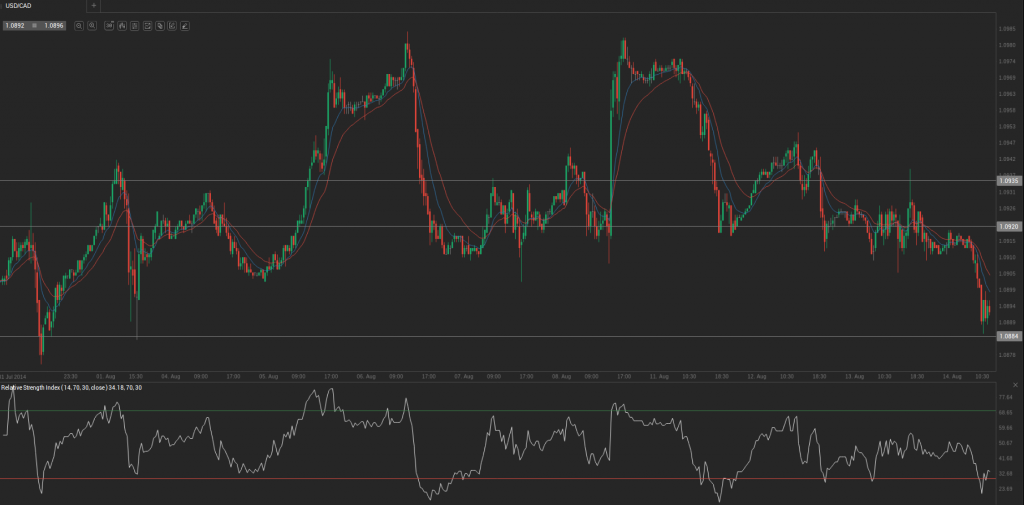Click the 11. Aug date on time axis
This screenshot has height=505, width=1024.
coord(660,376)
